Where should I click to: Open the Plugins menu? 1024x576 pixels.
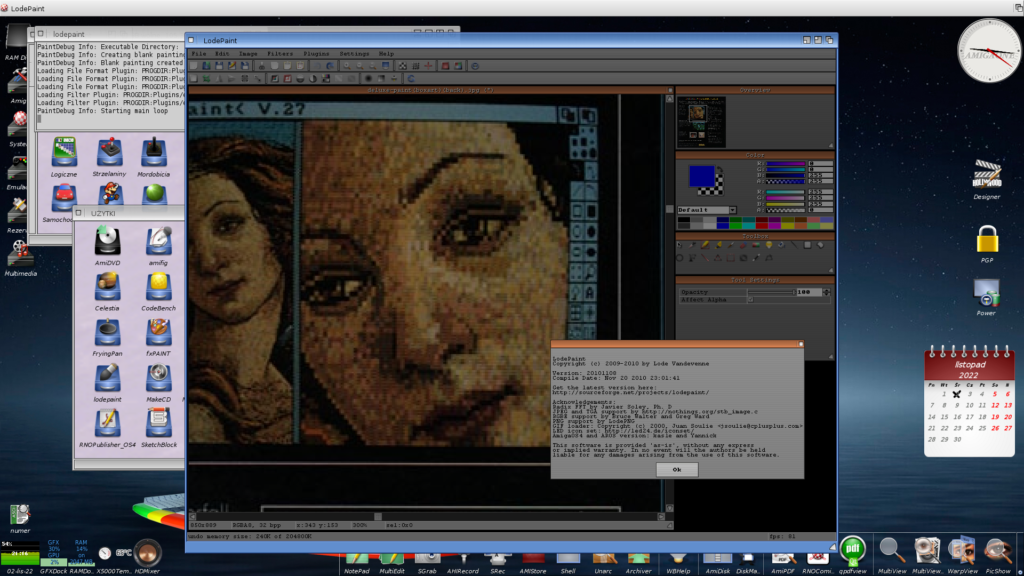tap(316, 54)
